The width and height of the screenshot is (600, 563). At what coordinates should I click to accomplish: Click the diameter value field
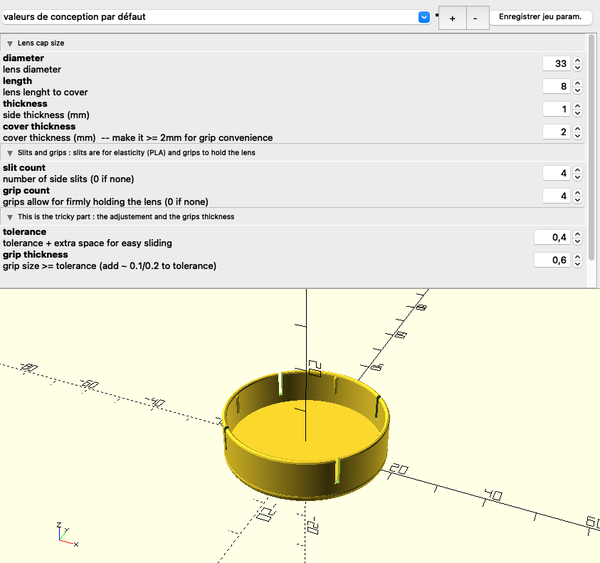pyautogui.click(x=555, y=64)
